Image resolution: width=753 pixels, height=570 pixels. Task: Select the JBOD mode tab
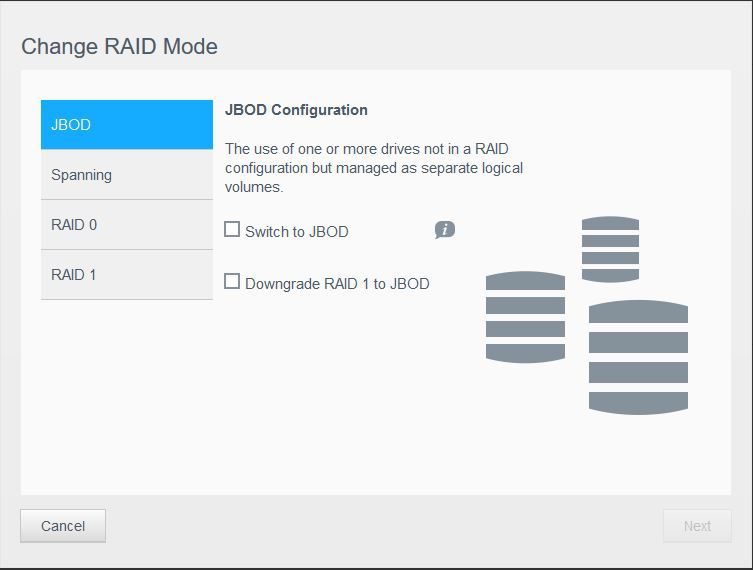[126, 125]
